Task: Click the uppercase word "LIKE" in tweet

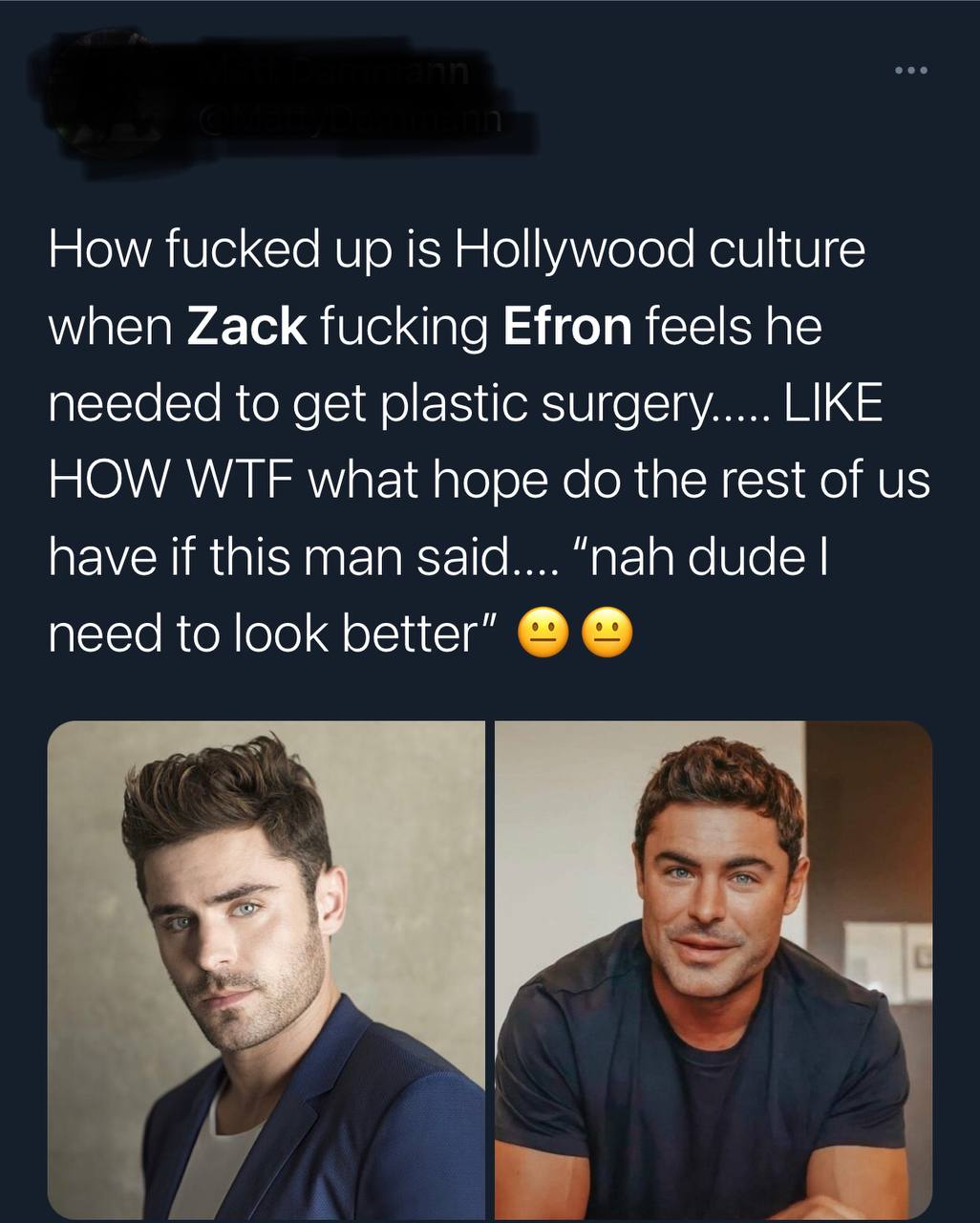Action: coord(833,404)
